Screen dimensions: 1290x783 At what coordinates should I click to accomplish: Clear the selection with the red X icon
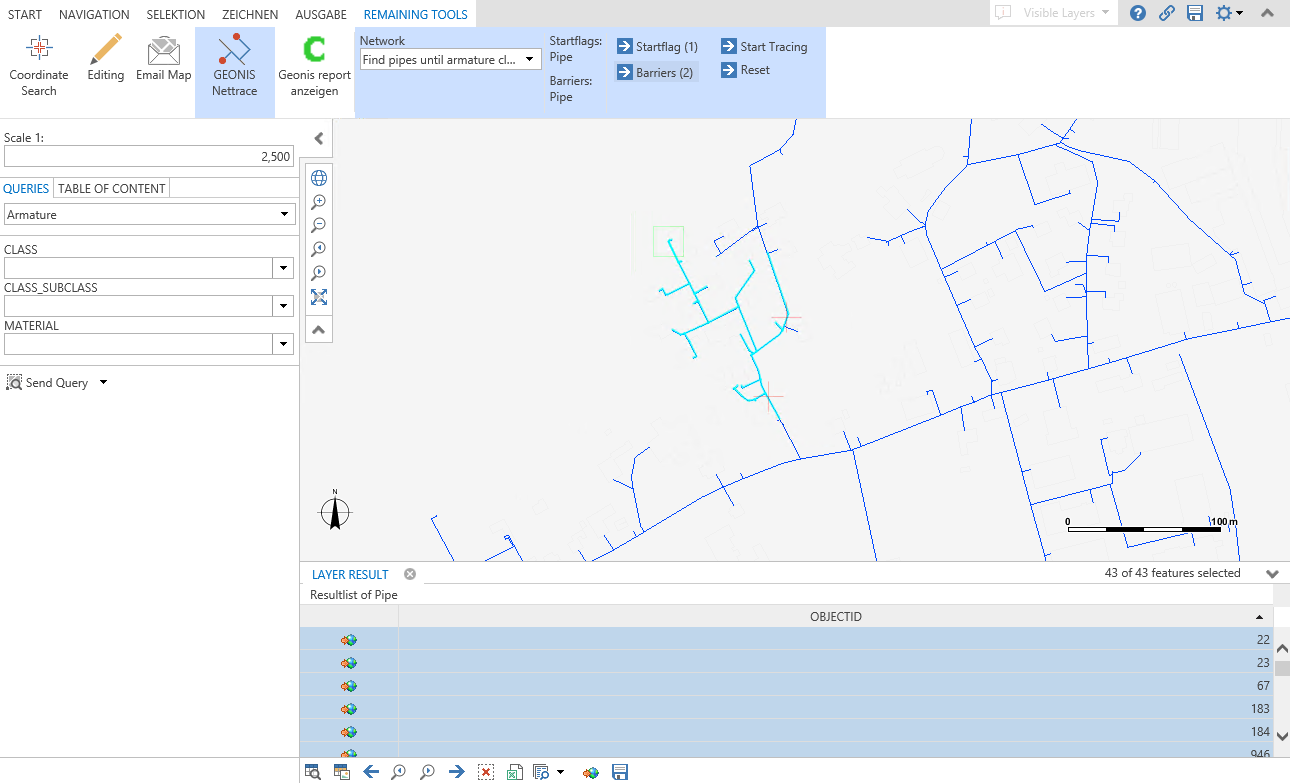click(486, 771)
